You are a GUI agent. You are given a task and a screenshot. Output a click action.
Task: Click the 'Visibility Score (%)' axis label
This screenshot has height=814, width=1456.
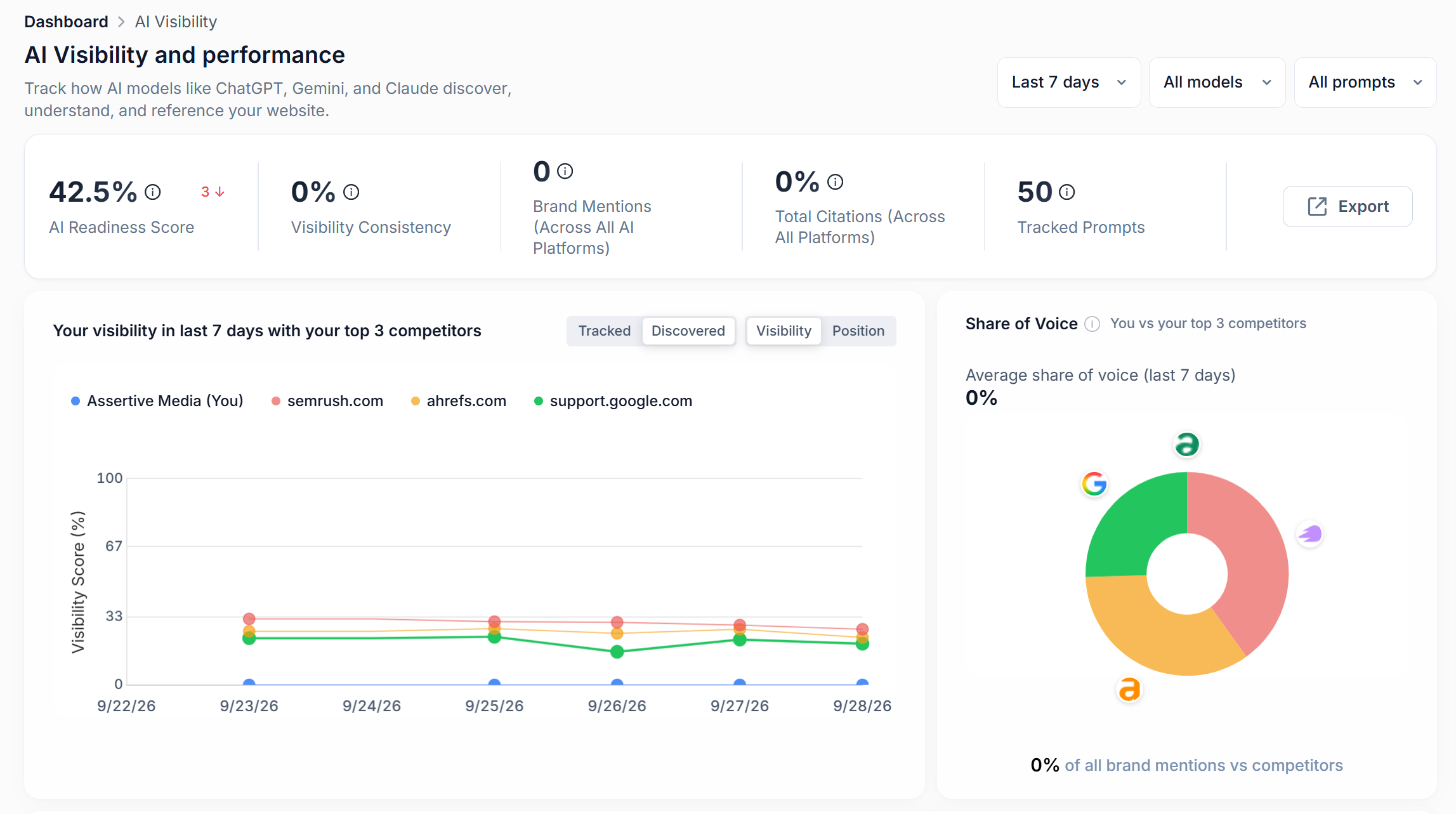pos(78,582)
